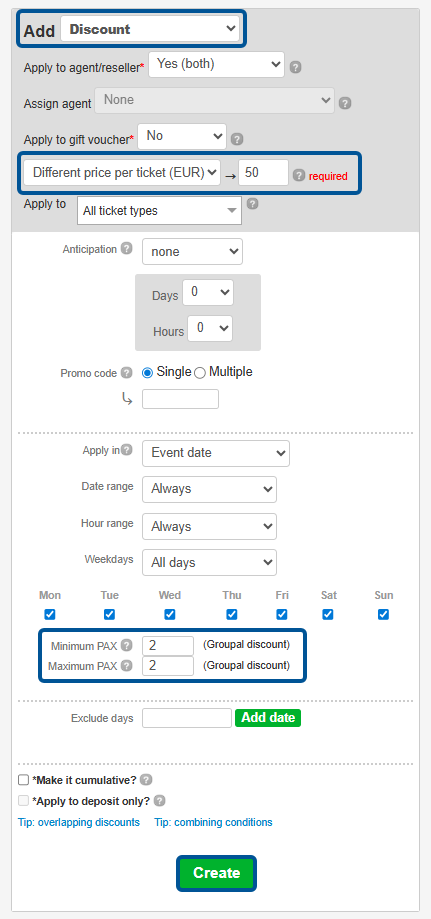Open the Date range dropdown
The width and height of the screenshot is (431, 919).
click(x=209, y=489)
